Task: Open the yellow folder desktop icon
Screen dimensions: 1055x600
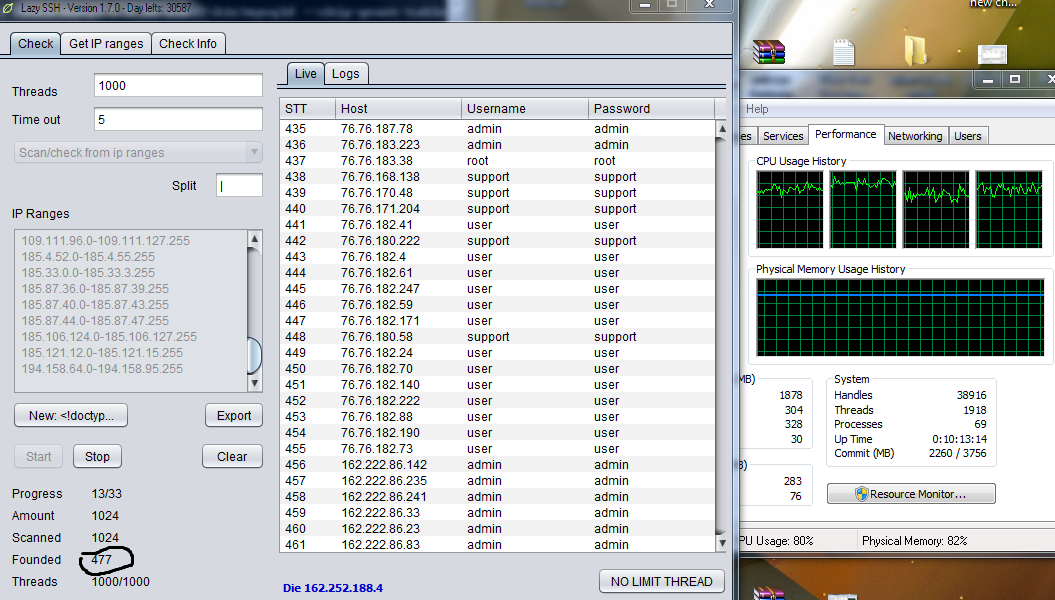Action: pos(915,50)
